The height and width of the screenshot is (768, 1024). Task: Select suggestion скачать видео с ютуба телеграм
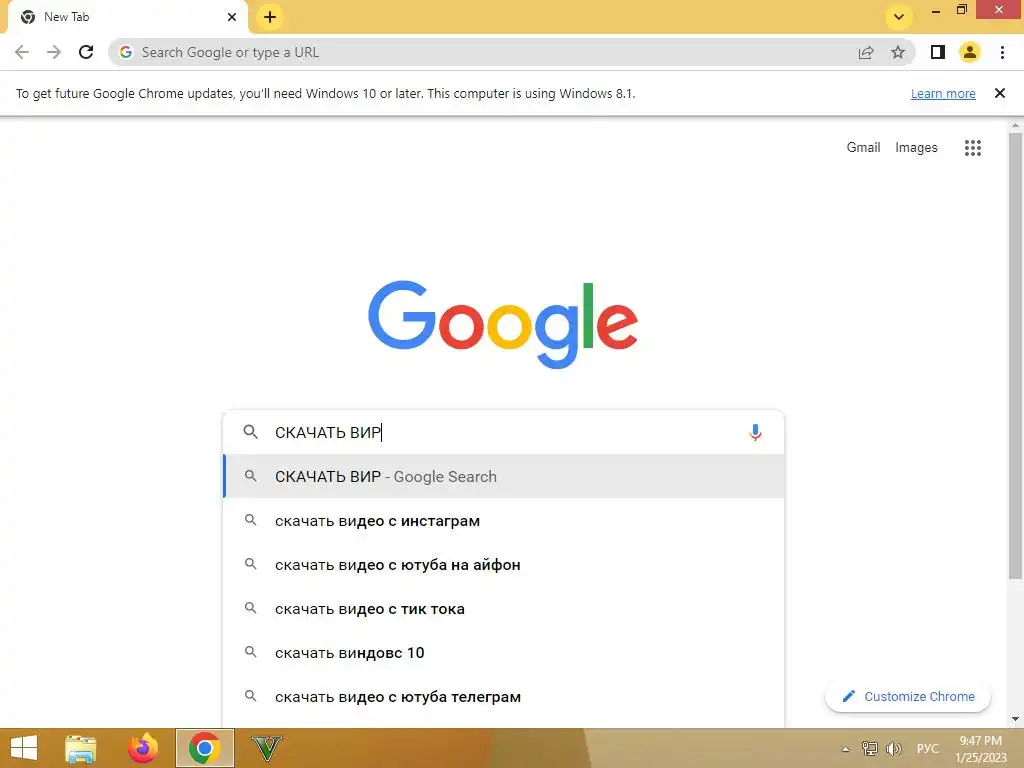503,696
